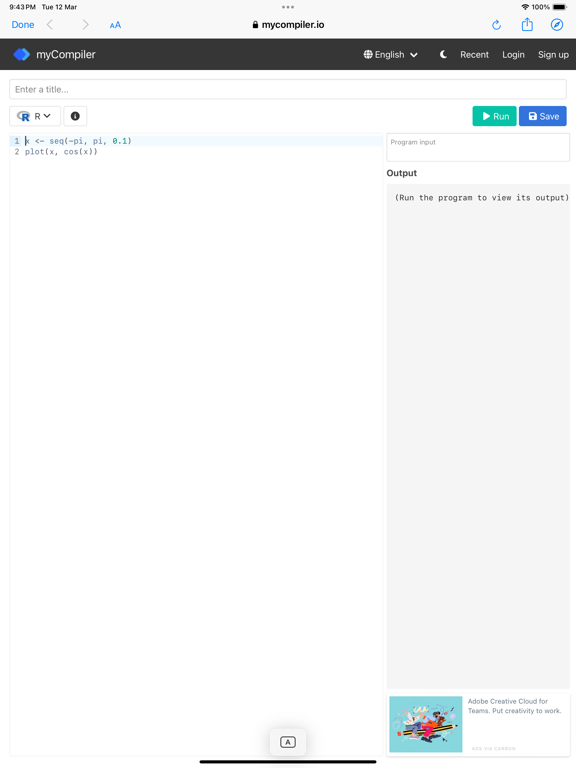Image resolution: width=576 pixels, height=768 pixels.
Task: Open the share sheet
Action: [527, 24]
